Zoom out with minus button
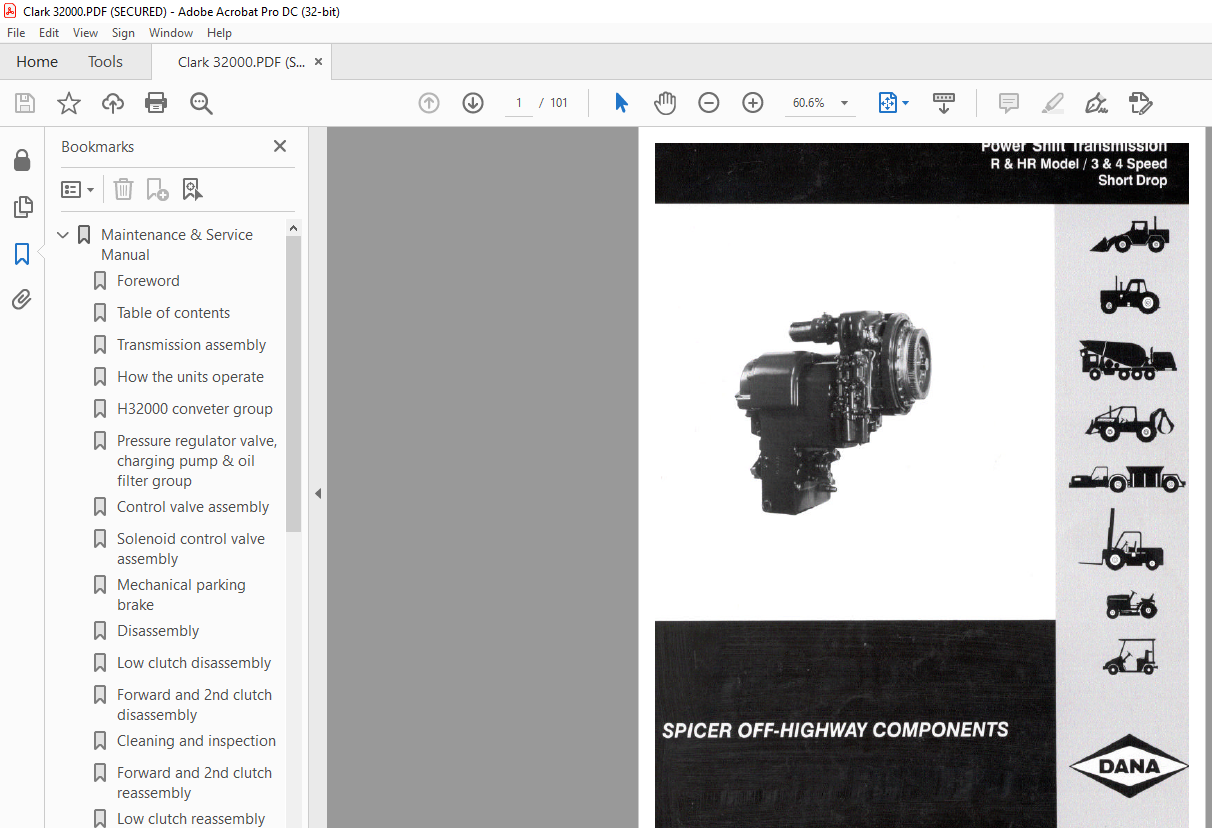1212x828 pixels. pyautogui.click(x=709, y=103)
